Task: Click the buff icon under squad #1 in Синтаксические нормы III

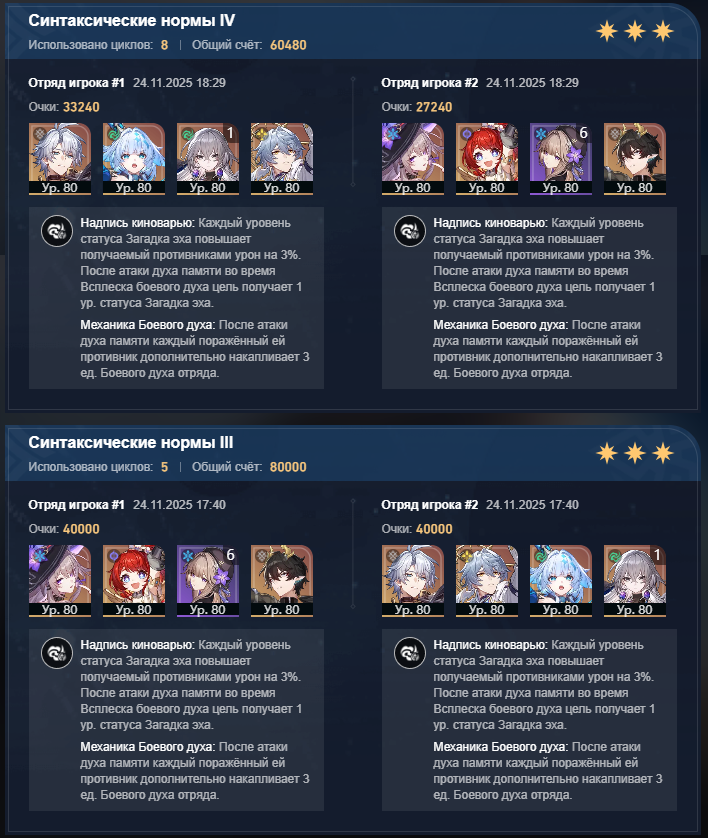Action: click(57, 653)
